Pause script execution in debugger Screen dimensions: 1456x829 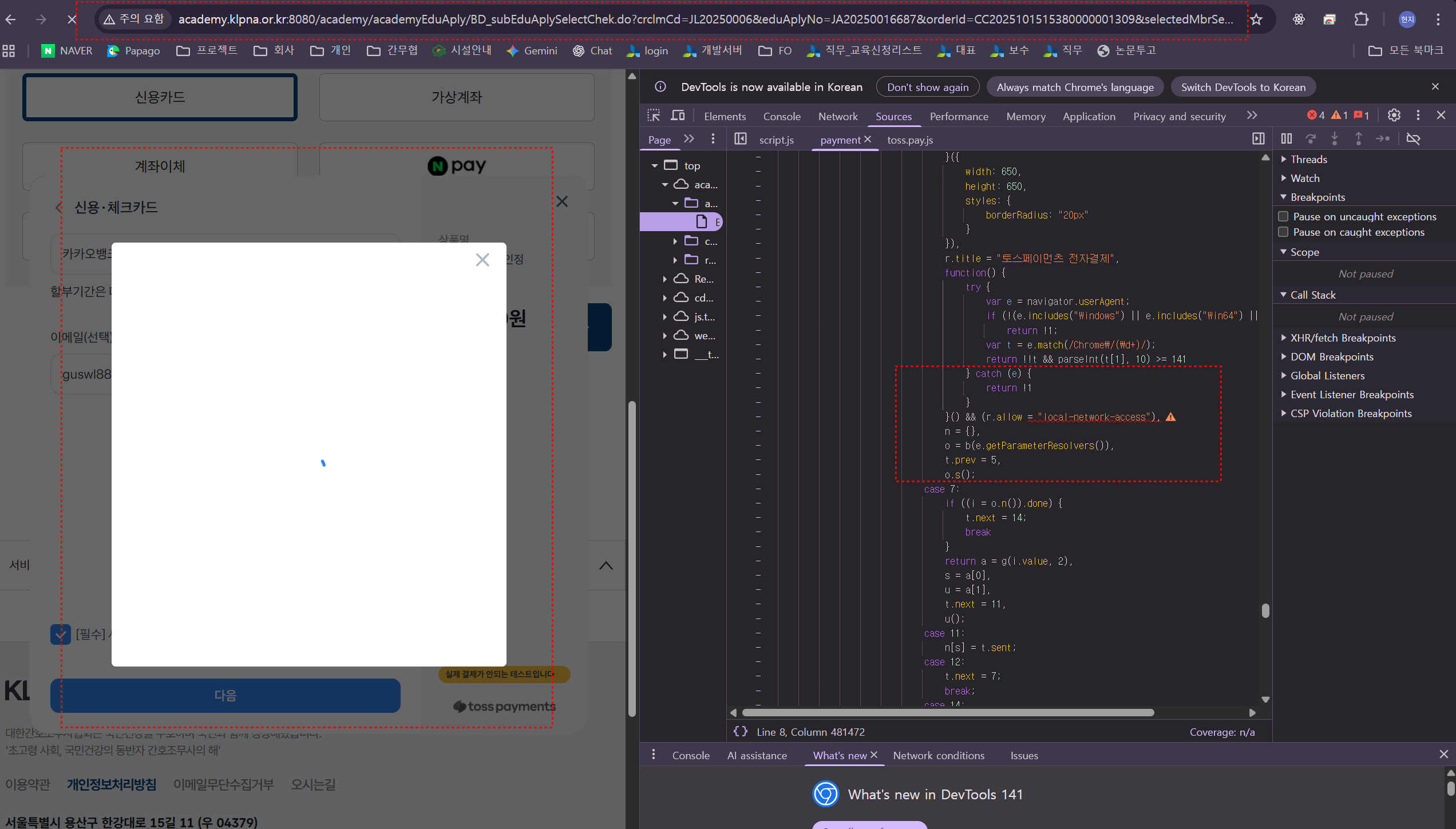coord(1287,139)
